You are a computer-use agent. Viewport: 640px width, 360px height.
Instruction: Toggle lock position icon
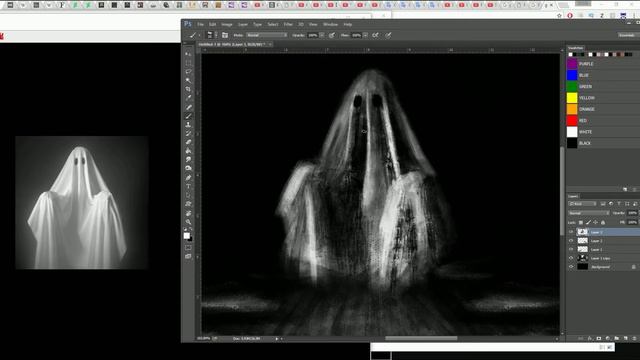click(596, 222)
